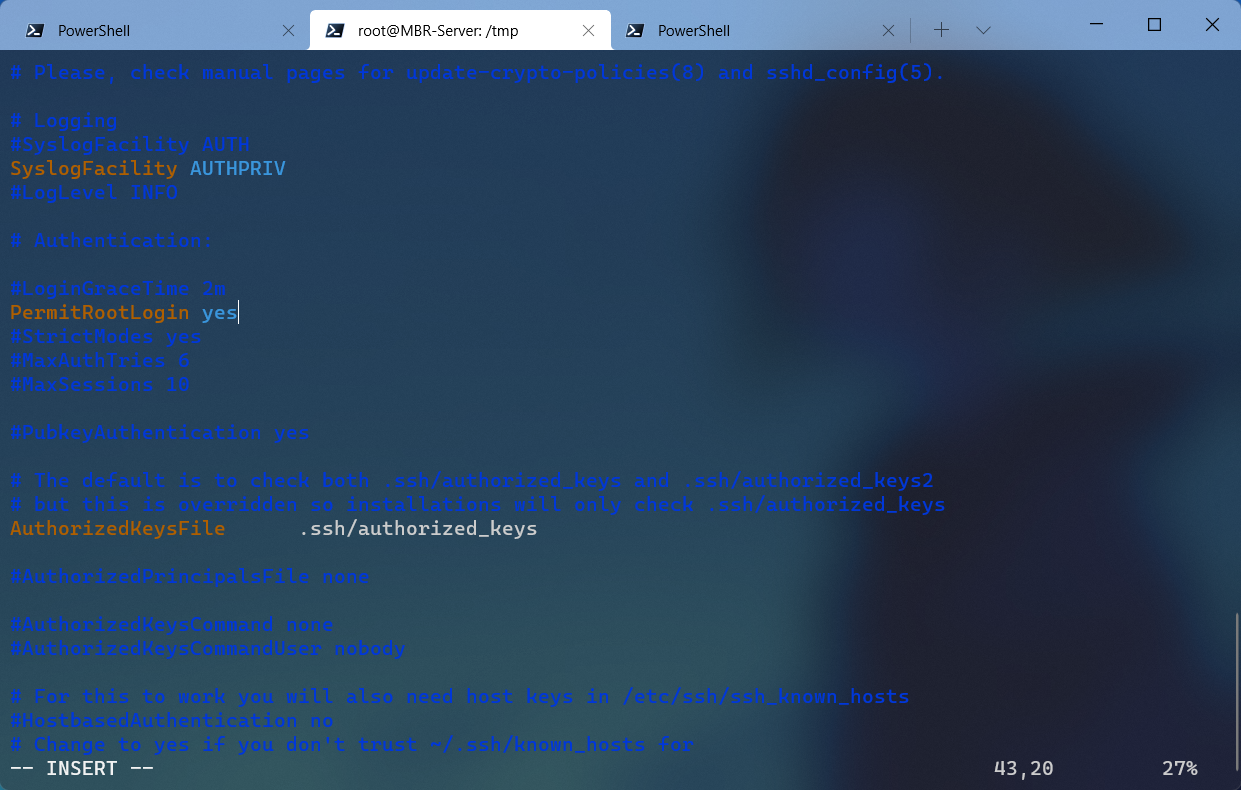The image size is (1241, 790).
Task: Maximize the Windows Terminal window
Action: pyautogui.click(x=1154, y=25)
